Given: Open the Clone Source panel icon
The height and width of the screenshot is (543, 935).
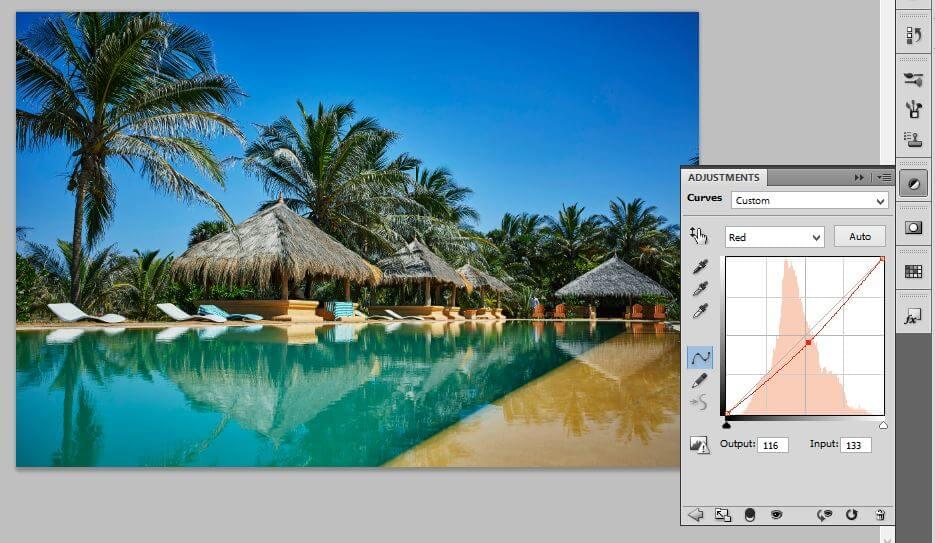Looking at the screenshot, I should pyautogui.click(x=913, y=140).
